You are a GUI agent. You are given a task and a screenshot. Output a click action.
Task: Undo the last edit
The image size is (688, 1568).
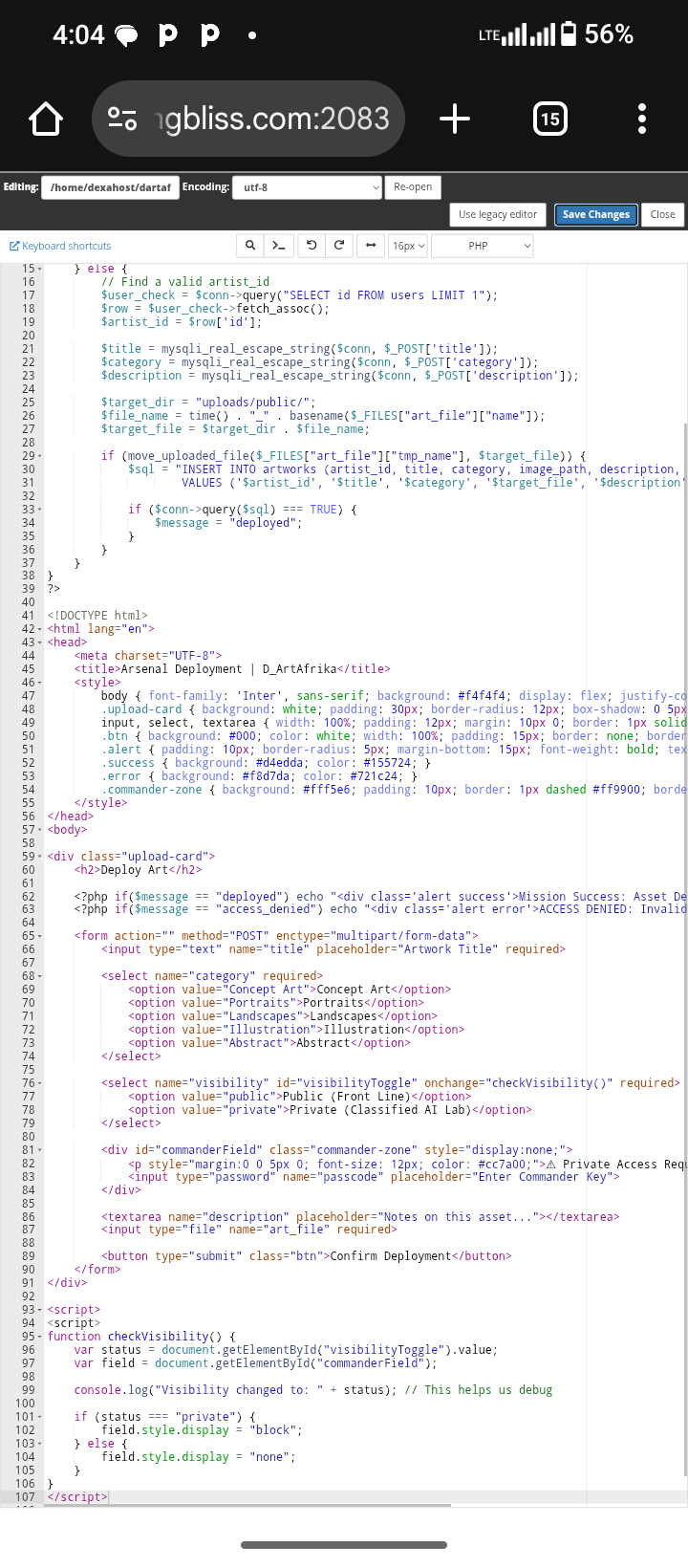click(312, 246)
